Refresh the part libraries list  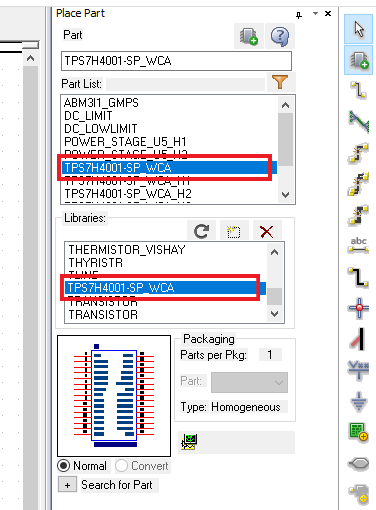pos(201,231)
